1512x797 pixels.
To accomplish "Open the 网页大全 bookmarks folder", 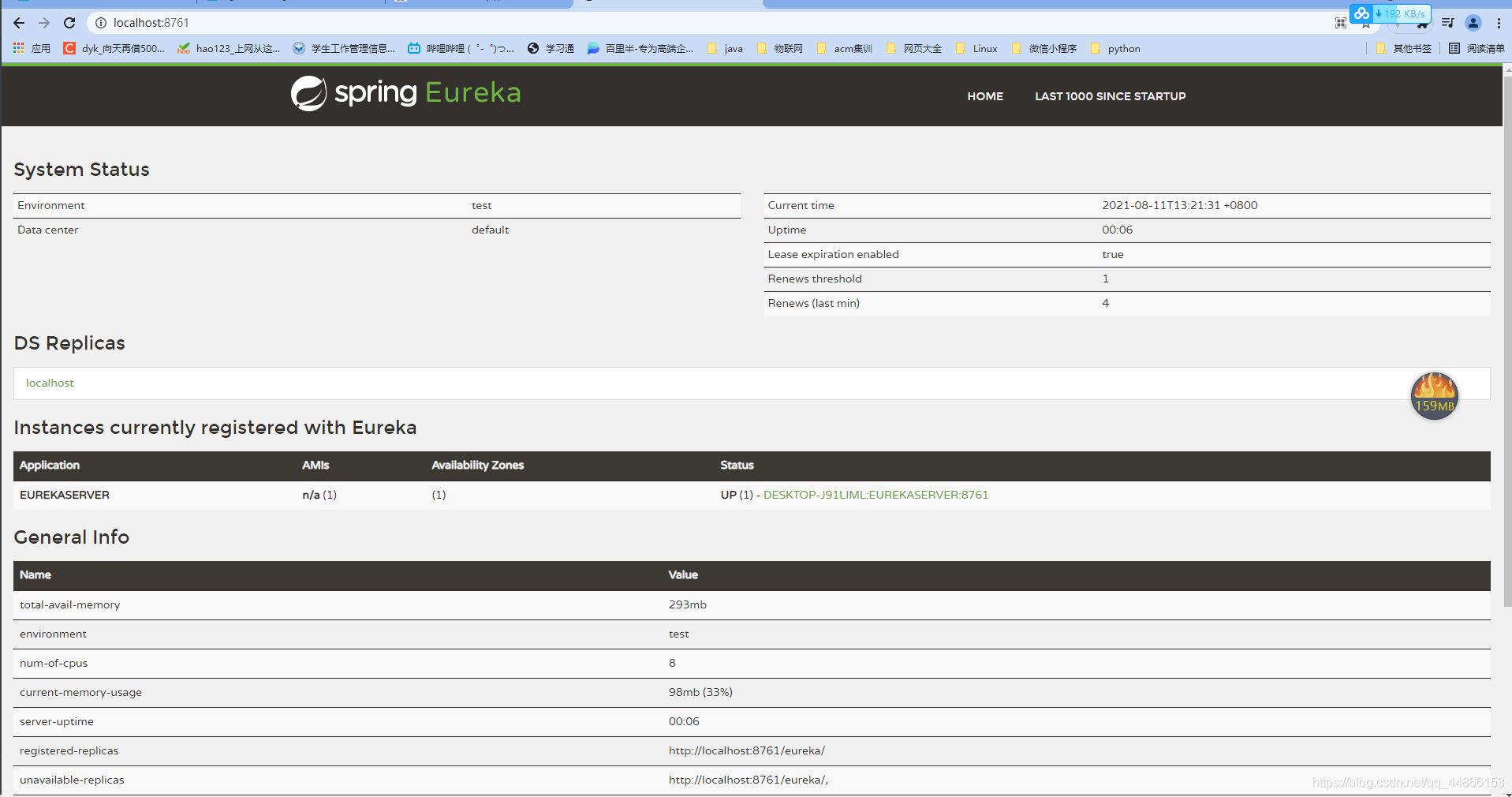I will [x=914, y=48].
